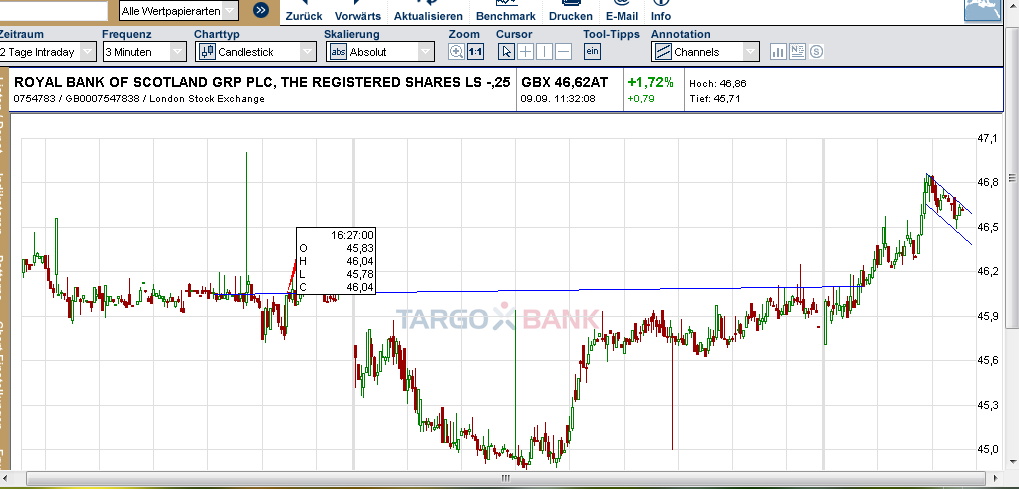Select the crosshair cursor mode
Image resolution: width=1019 pixels, height=489 pixels.
[x=524, y=52]
